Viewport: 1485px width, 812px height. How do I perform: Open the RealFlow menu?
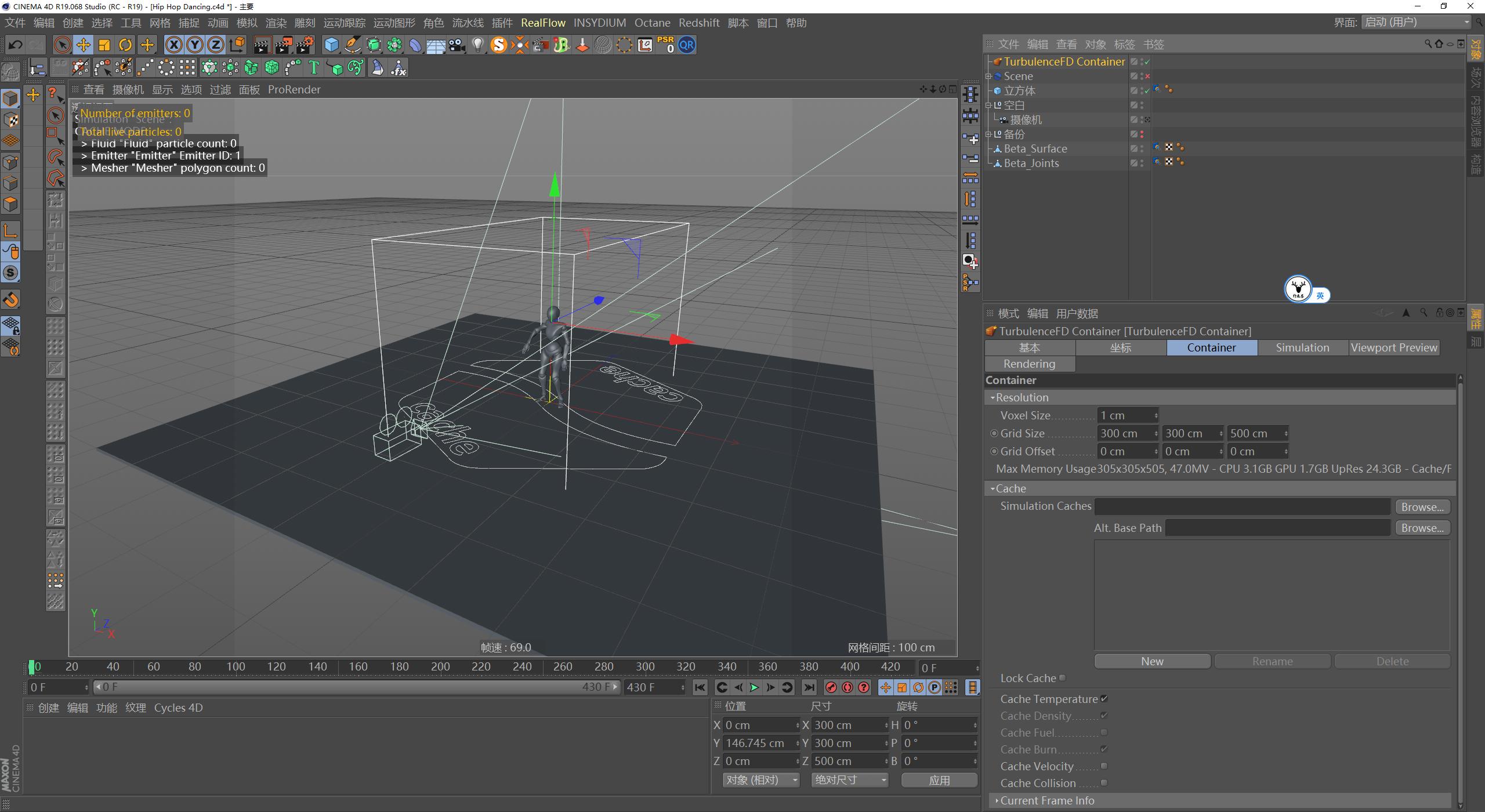(544, 23)
